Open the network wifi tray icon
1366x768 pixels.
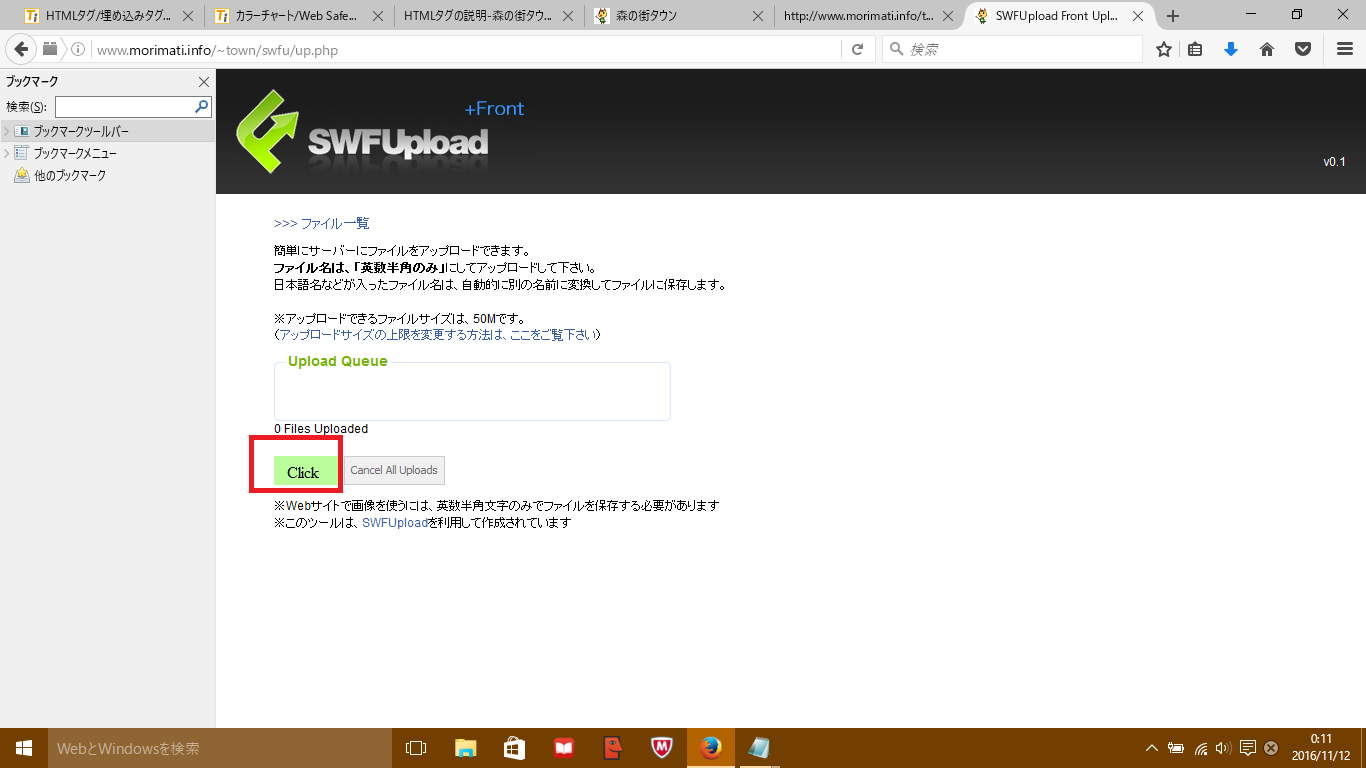tap(1200, 748)
